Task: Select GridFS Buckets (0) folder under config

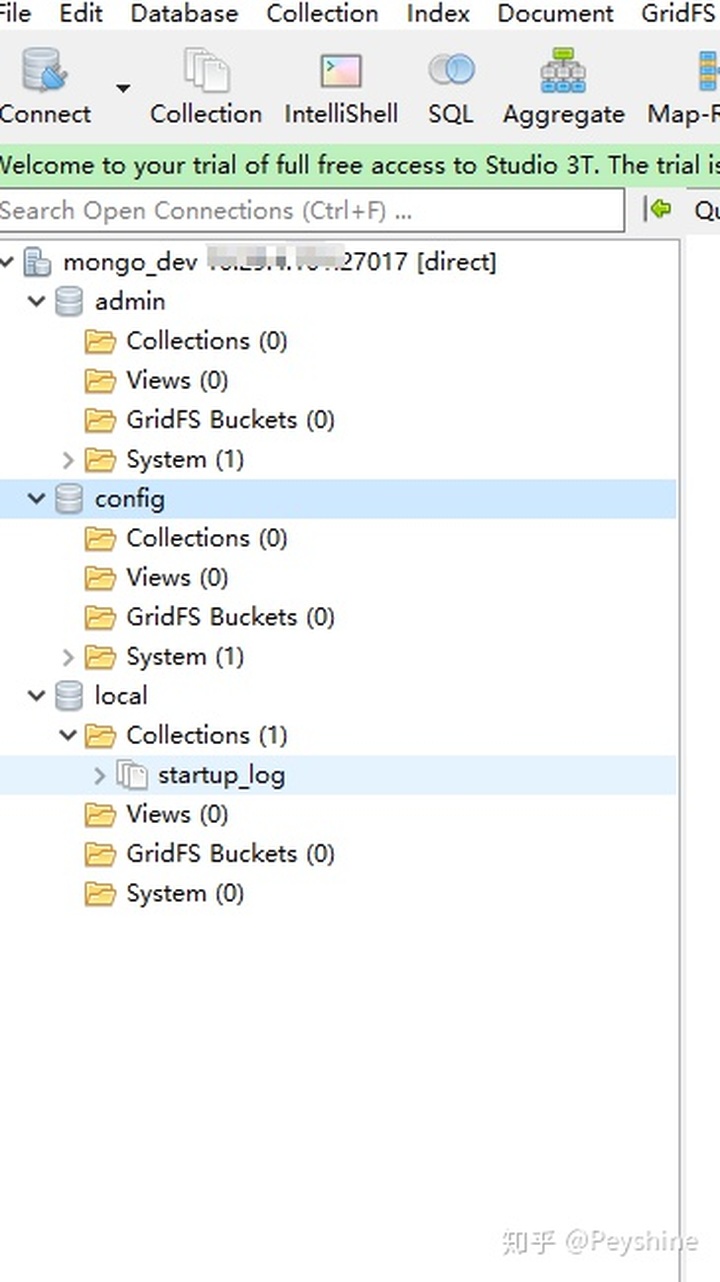Action: pyautogui.click(x=209, y=617)
